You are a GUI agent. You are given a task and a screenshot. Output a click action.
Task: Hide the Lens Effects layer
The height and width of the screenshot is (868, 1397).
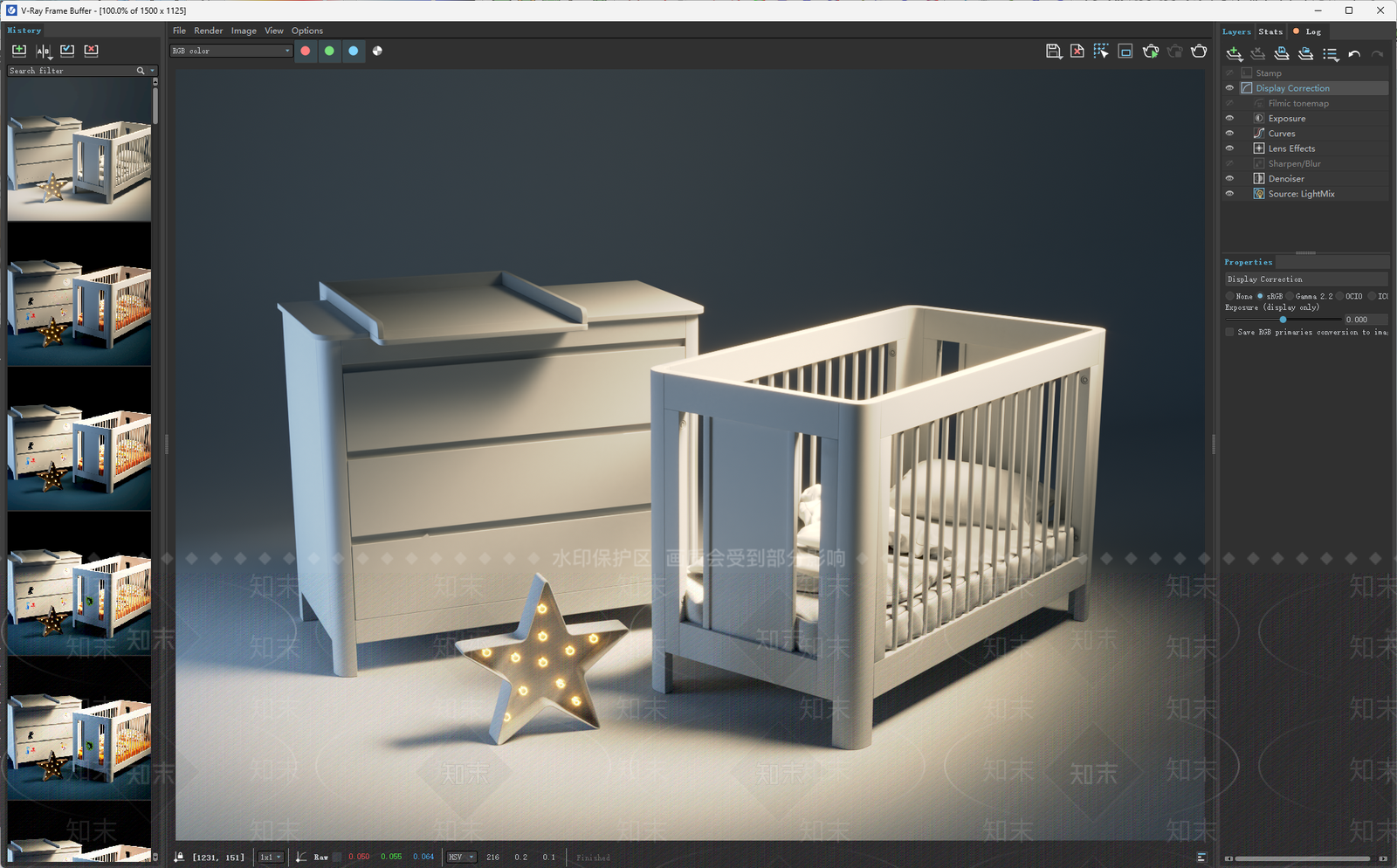[1229, 148]
